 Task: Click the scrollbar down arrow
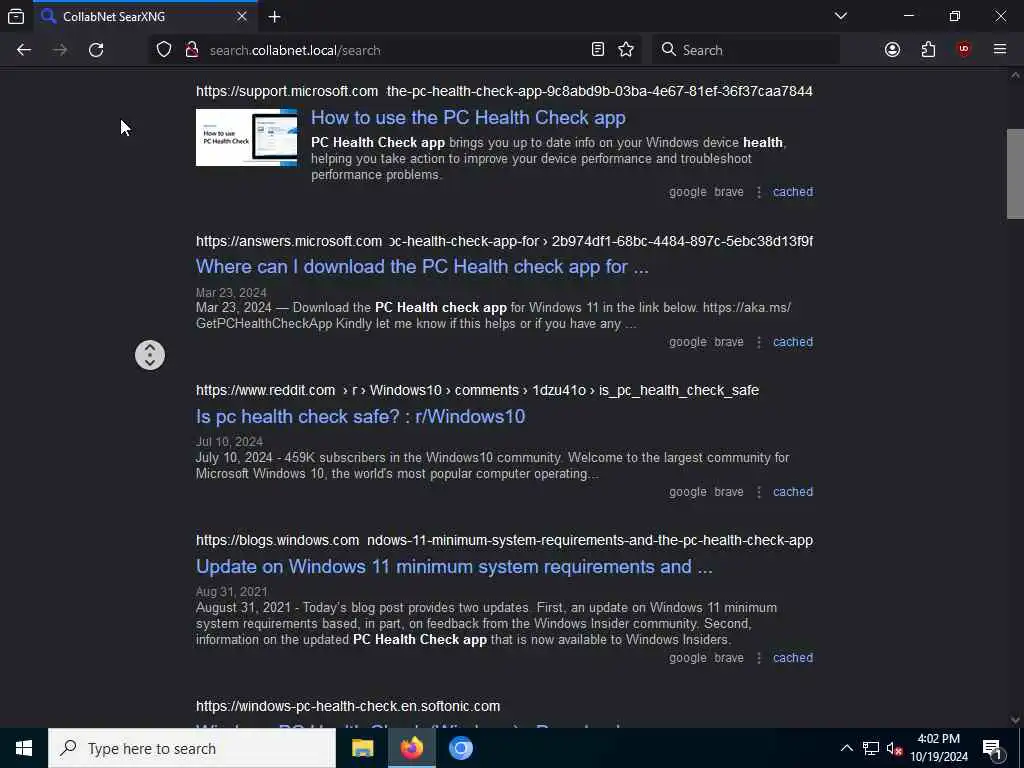click(x=1015, y=720)
